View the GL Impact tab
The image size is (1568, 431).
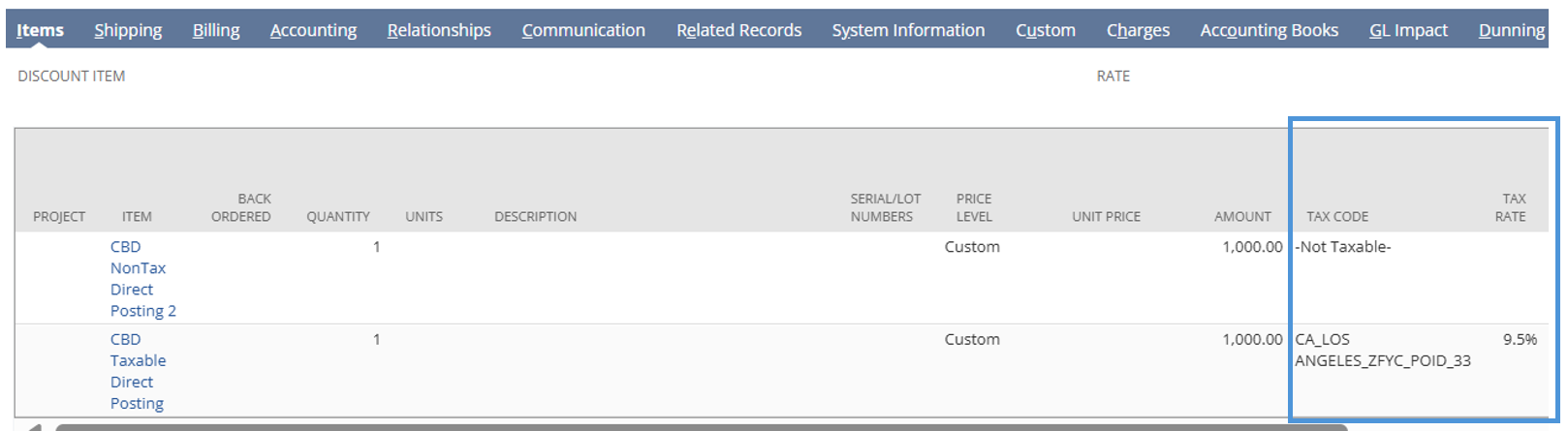coord(1408,30)
